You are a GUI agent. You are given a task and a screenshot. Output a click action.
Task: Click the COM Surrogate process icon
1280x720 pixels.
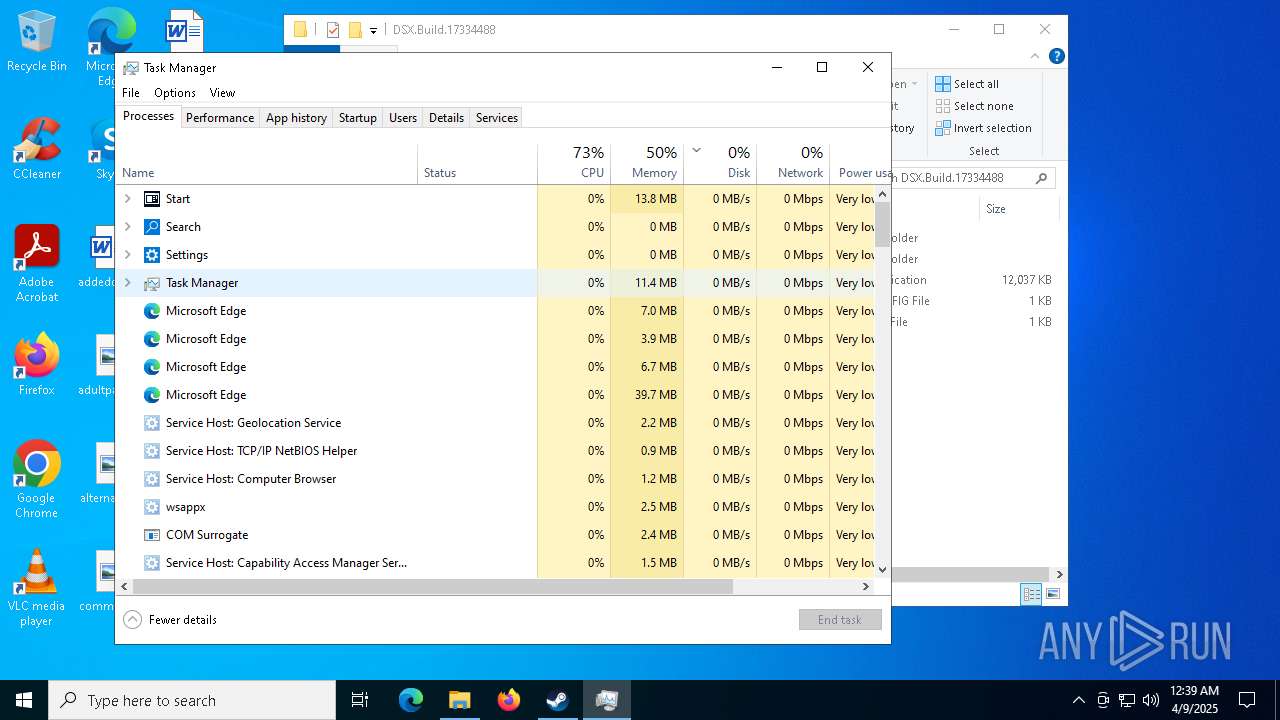(152, 535)
